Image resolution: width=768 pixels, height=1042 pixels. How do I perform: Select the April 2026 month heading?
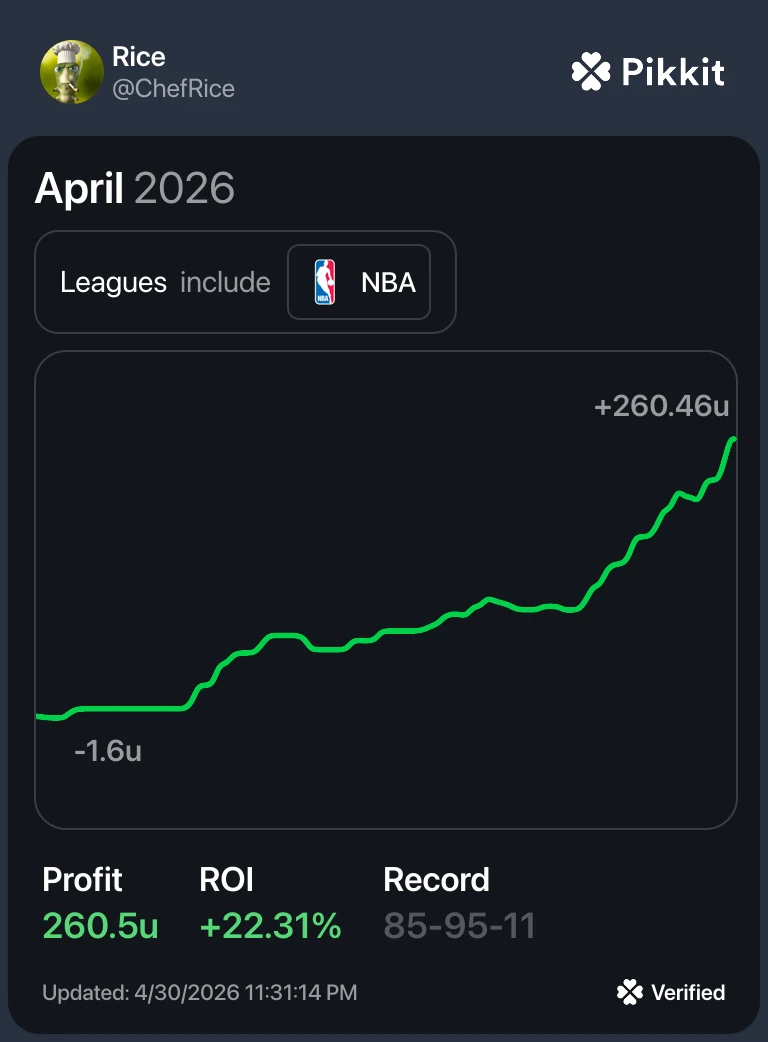coord(135,188)
